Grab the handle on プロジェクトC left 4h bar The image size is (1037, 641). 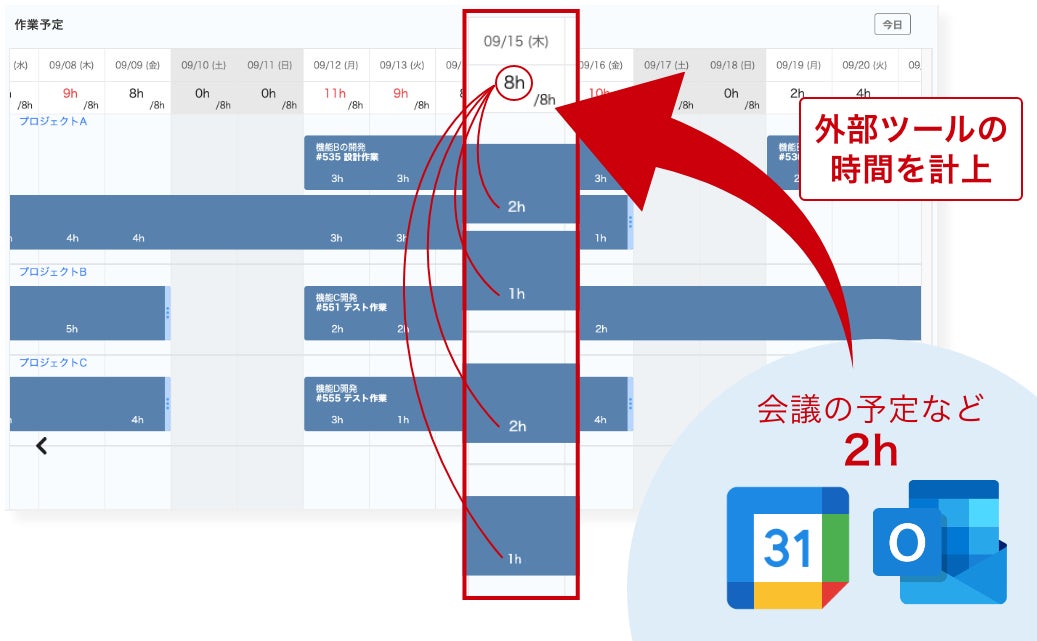click(168, 404)
